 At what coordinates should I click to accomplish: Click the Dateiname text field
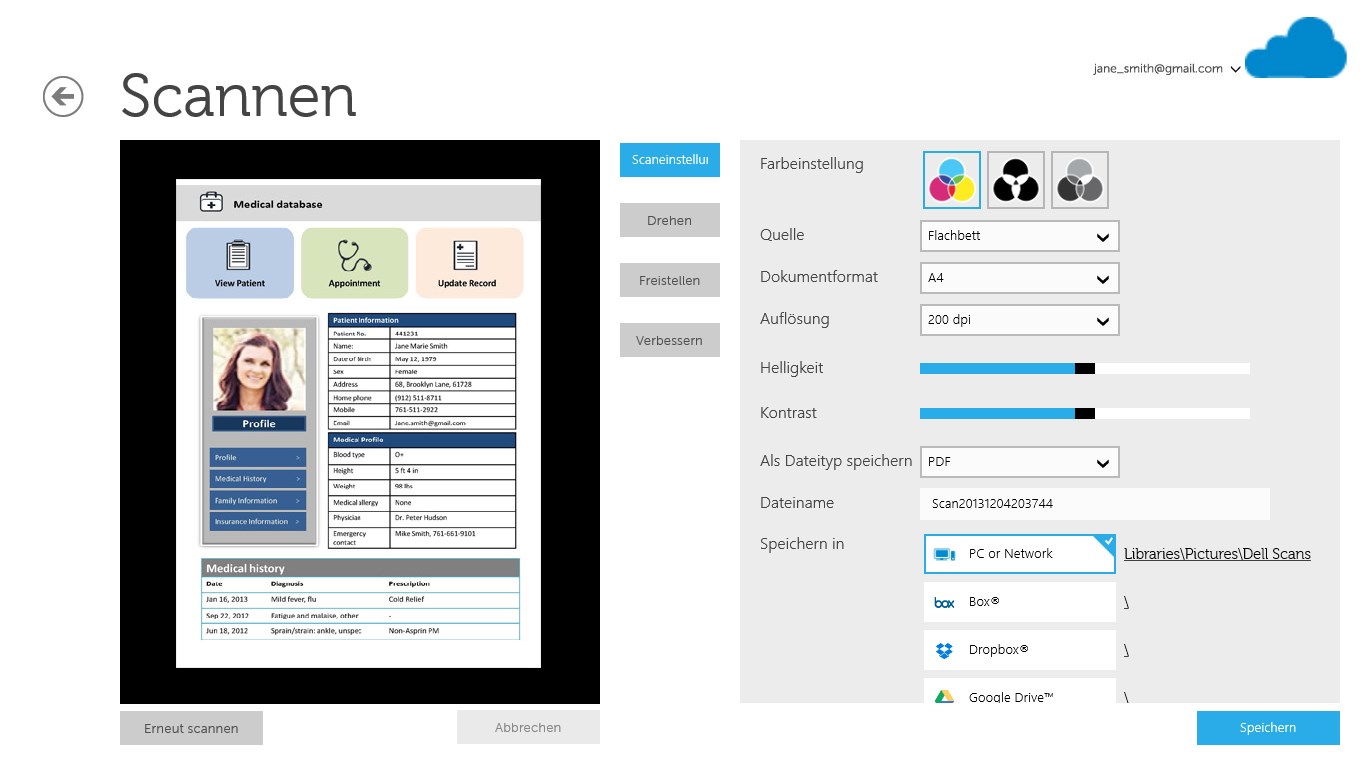(x=1094, y=504)
